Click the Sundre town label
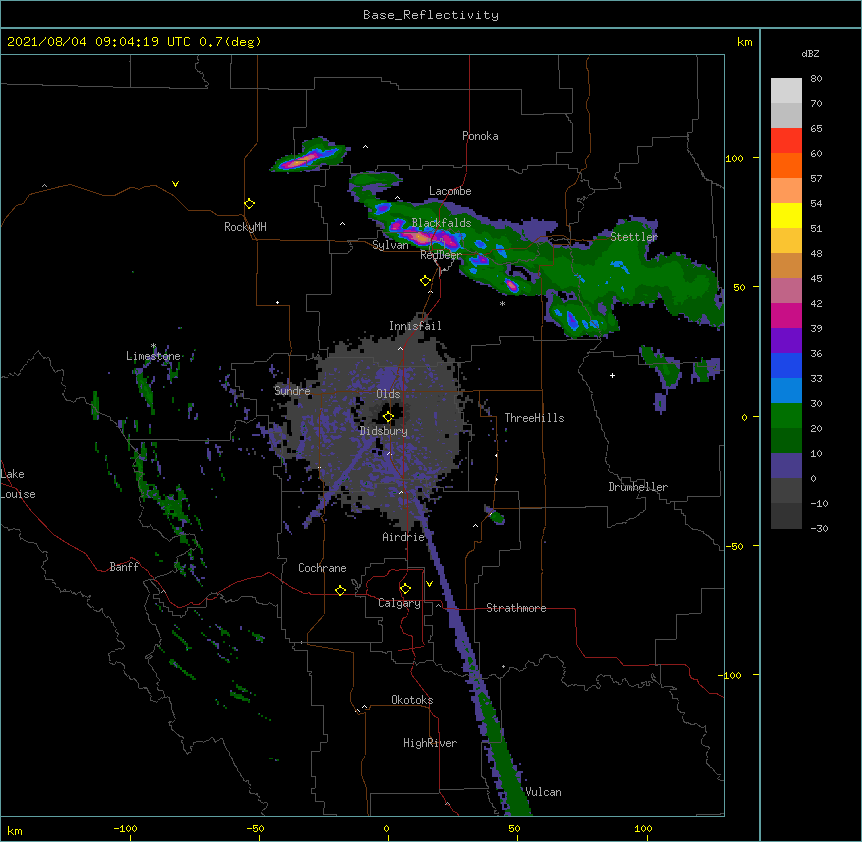The image size is (862, 842). 292,391
